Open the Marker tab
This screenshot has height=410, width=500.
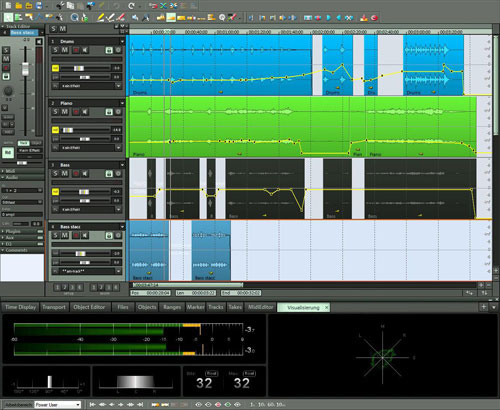195,307
